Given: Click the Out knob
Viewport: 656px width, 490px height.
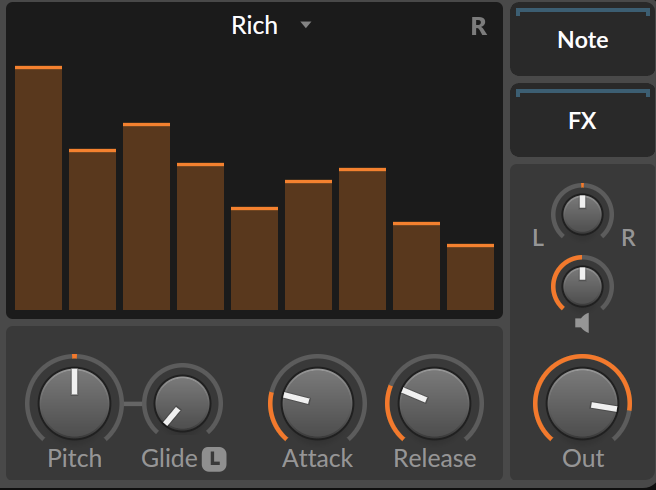Looking at the screenshot, I should click(x=582, y=403).
